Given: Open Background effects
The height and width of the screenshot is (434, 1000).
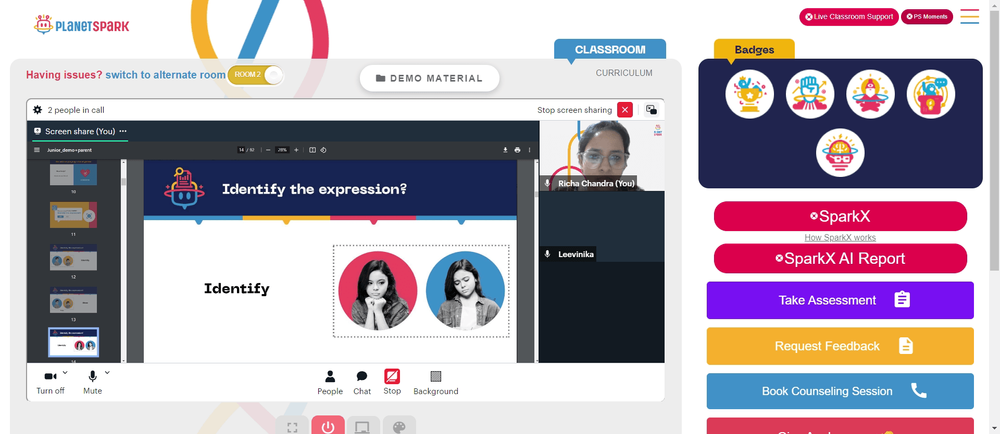Looking at the screenshot, I should click(436, 382).
